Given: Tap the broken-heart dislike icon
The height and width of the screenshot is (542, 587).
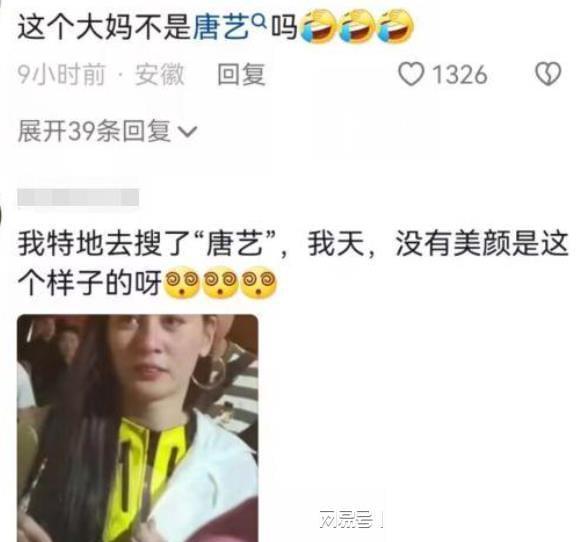Looking at the screenshot, I should [548, 74].
